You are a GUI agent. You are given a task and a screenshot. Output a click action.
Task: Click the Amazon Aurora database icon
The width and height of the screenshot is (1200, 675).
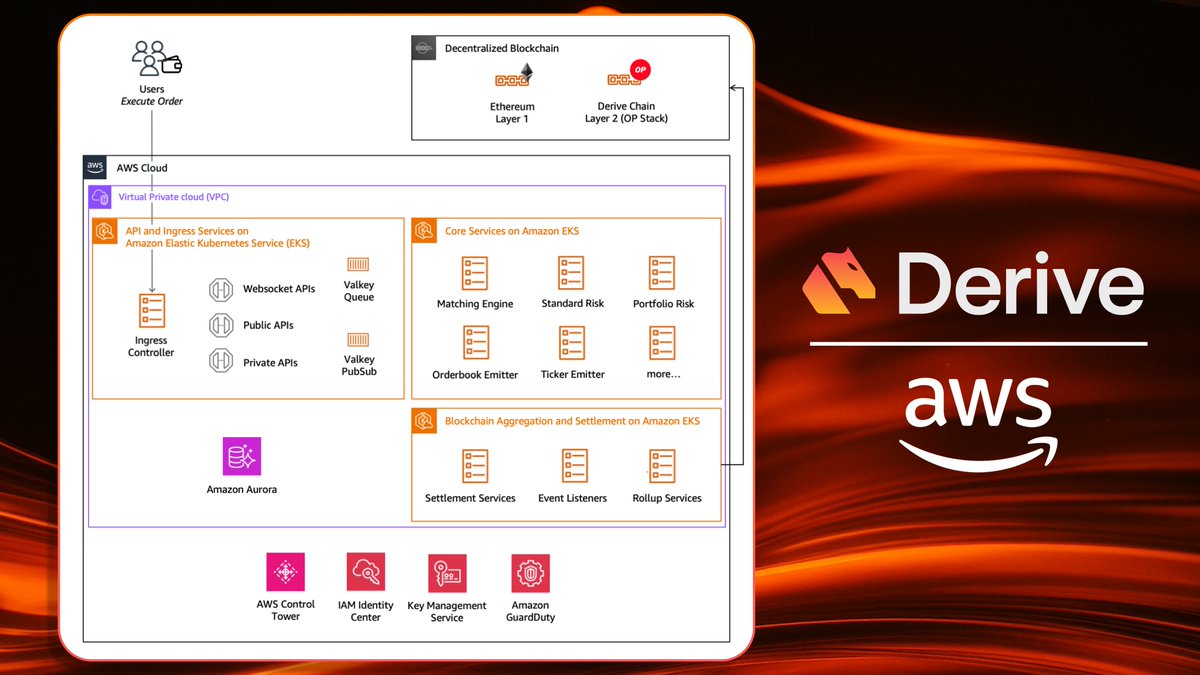pos(242,456)
